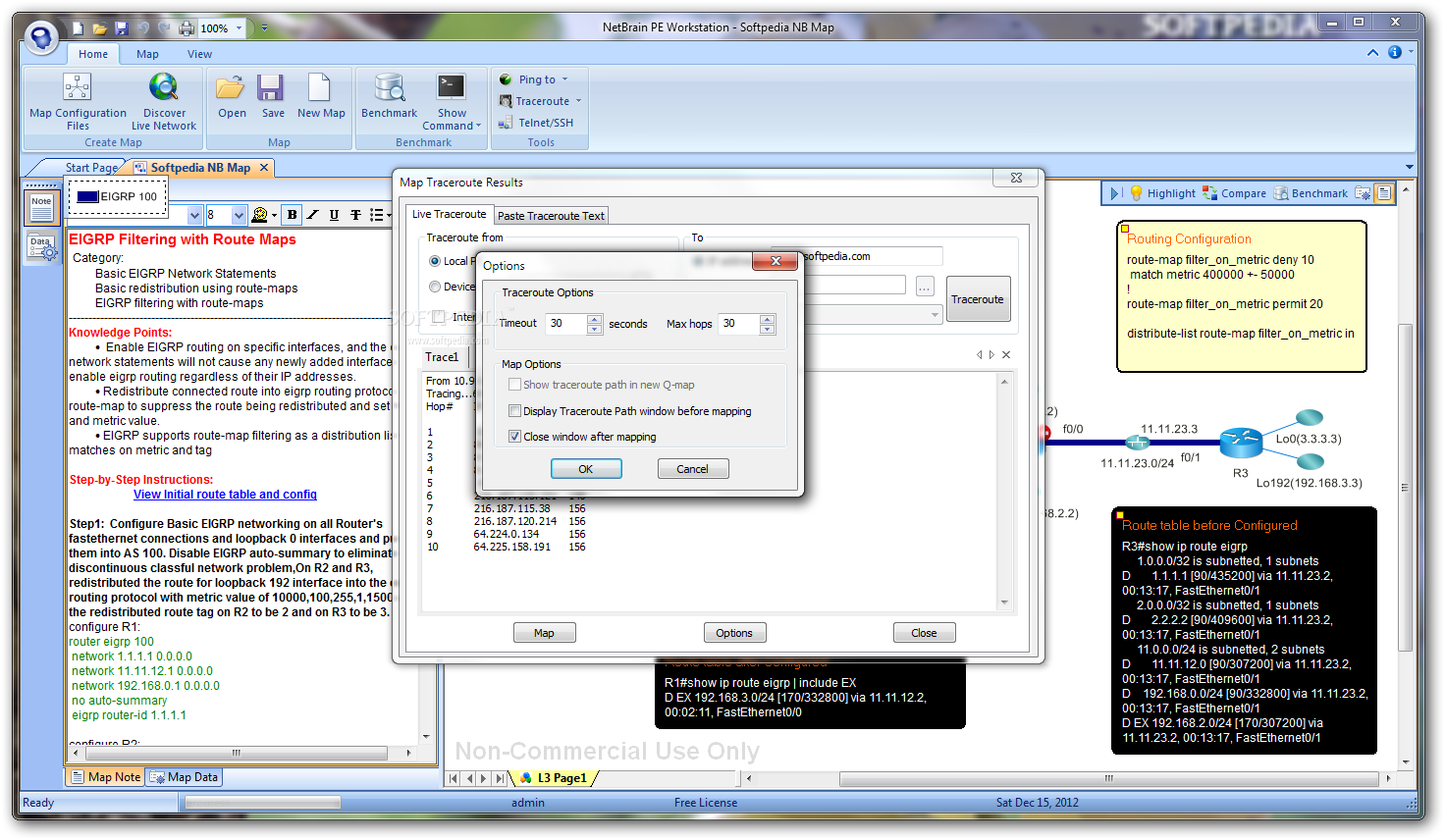Screen dimensions: 1445x840
Task: Click Compare on the map toolbar
Action: (1234, 193)
